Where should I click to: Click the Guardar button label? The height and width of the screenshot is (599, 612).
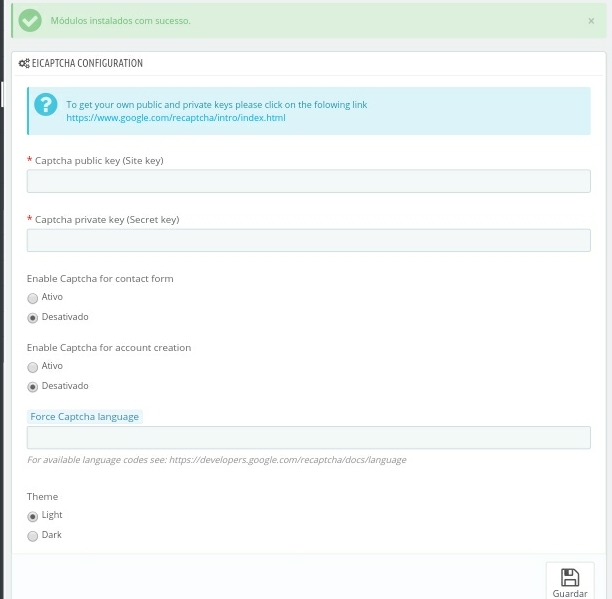570,593
